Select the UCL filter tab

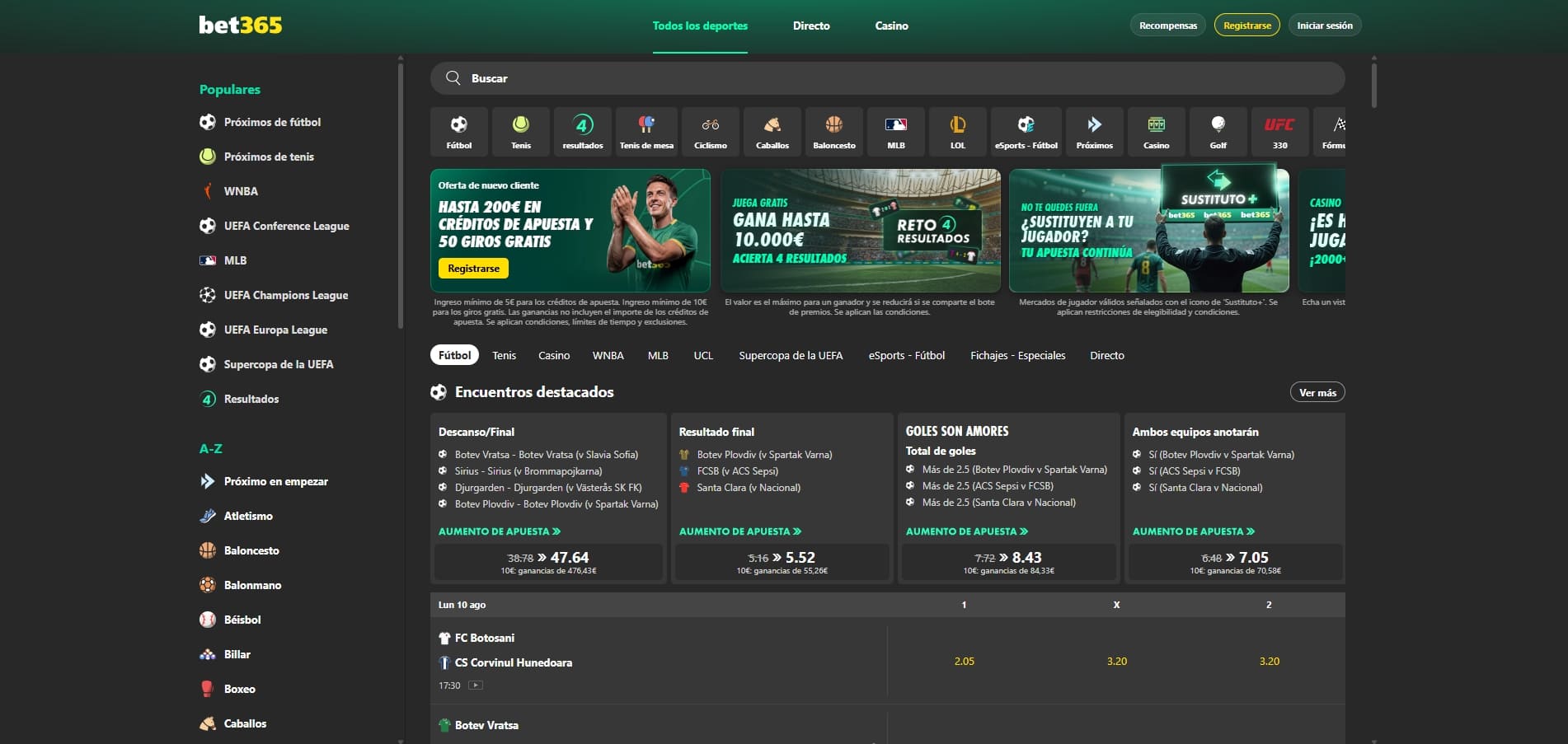tap(703, 355)
